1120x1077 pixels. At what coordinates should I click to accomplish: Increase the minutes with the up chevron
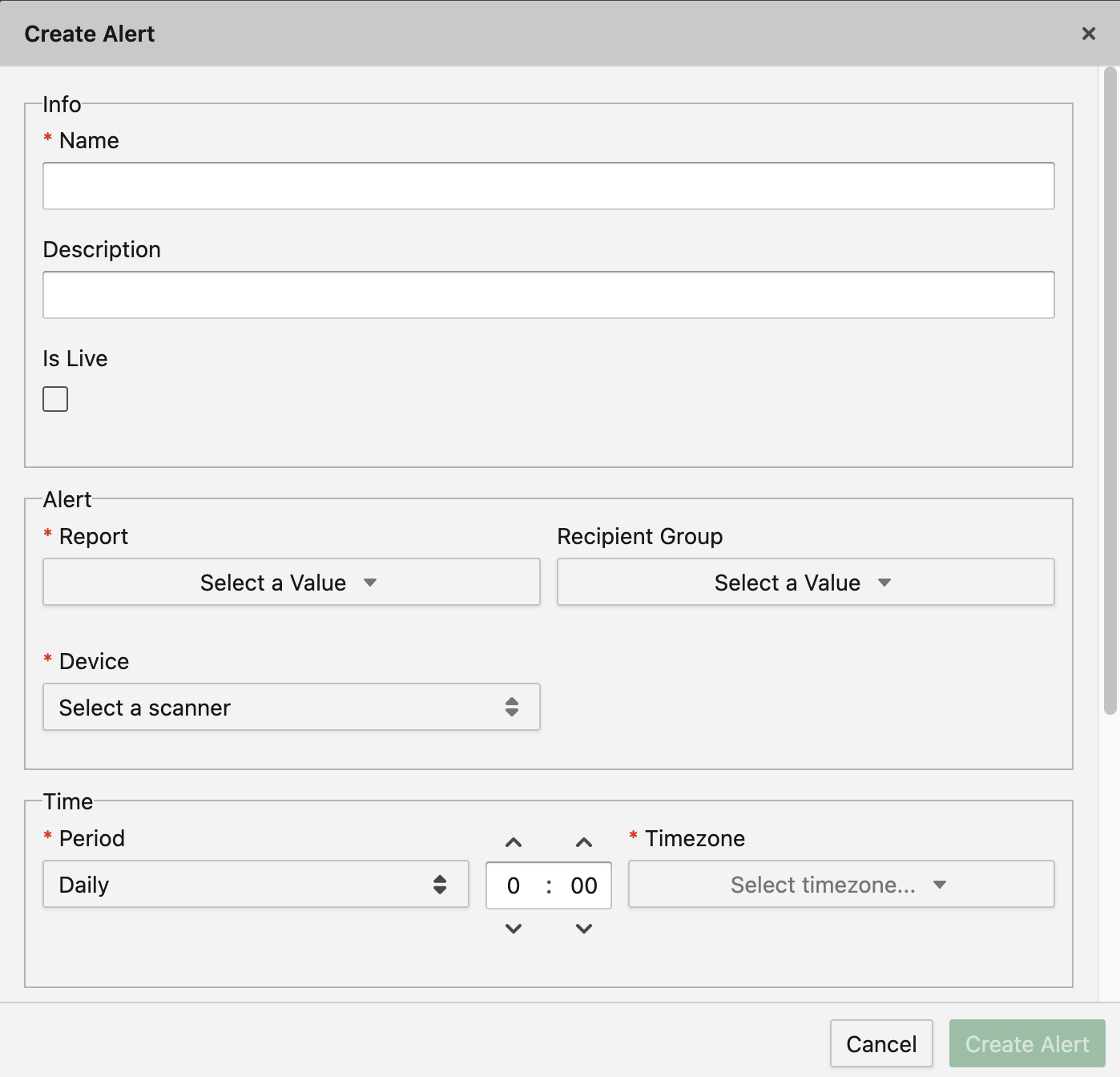tap(584, 842)
